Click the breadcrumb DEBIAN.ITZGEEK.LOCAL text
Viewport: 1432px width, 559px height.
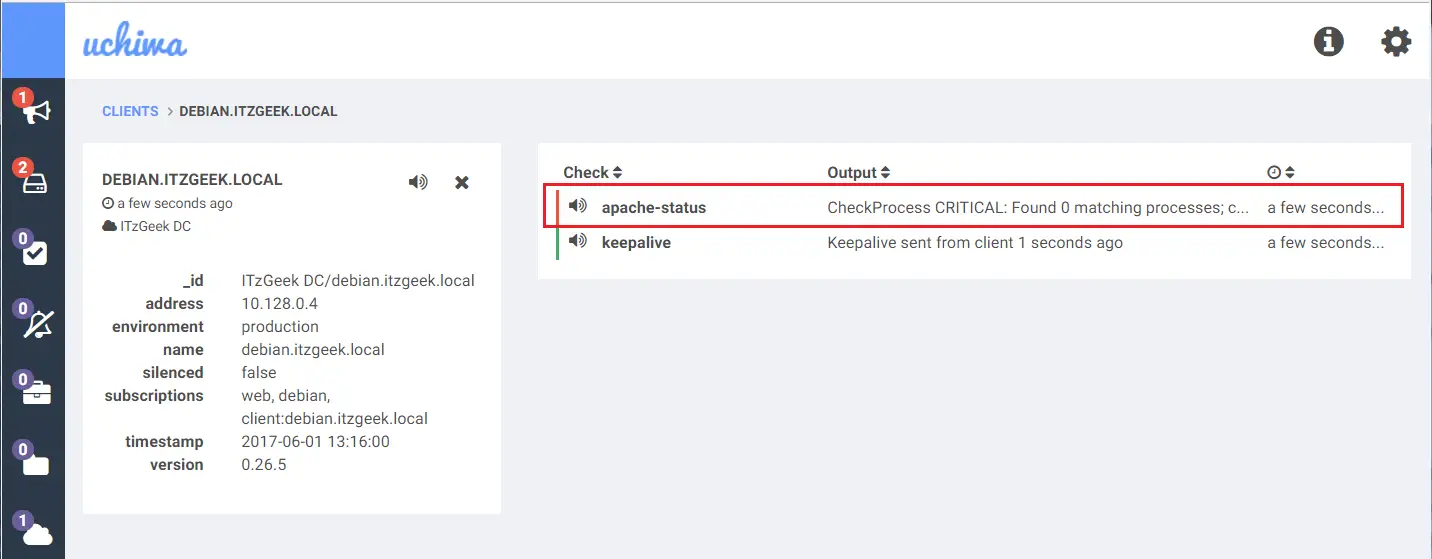click(258, 111)
